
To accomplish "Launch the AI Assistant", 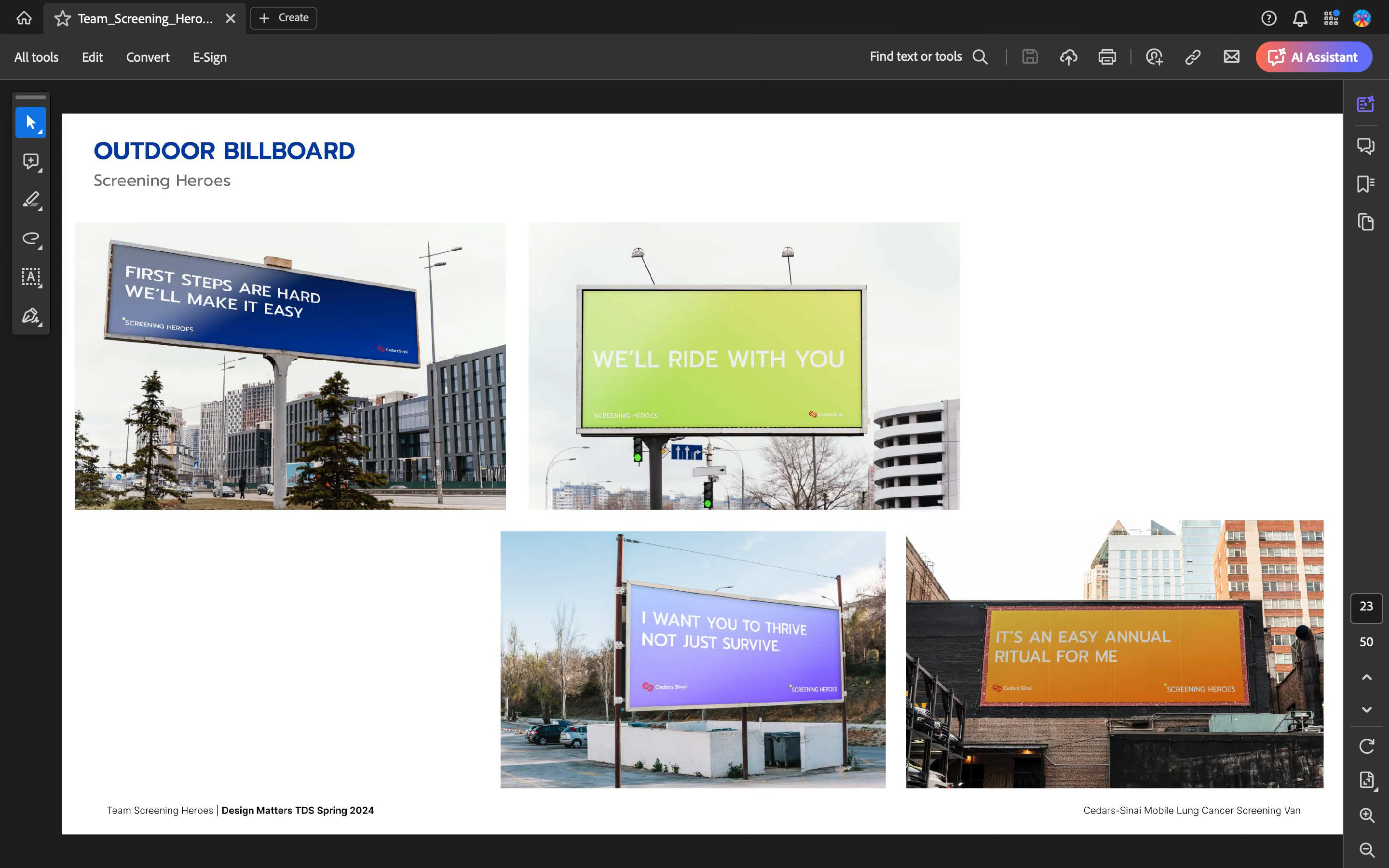I will [1313, 57].
